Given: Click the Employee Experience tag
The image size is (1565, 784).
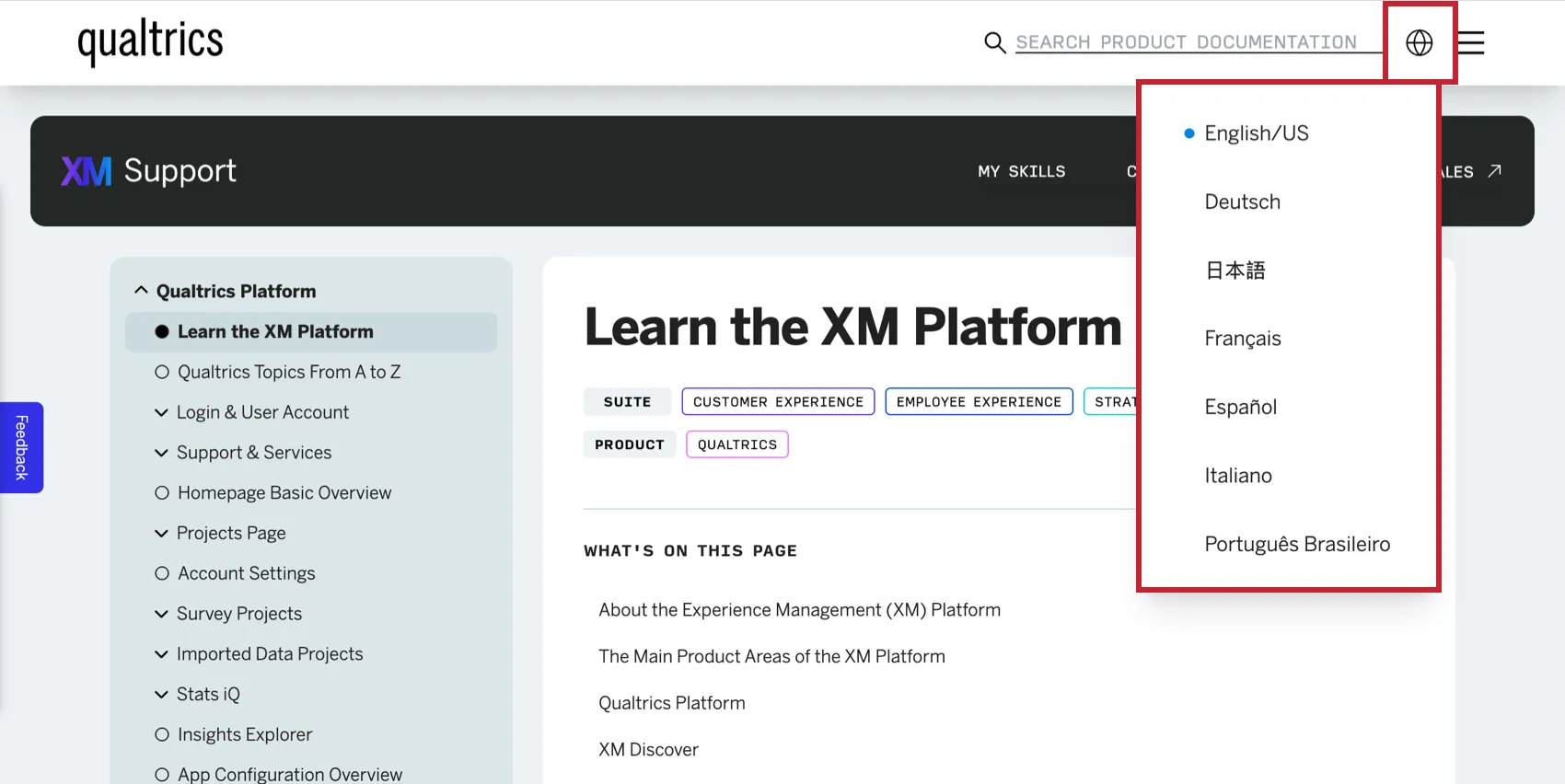Looking at the screenshot, I should point(979,402).
